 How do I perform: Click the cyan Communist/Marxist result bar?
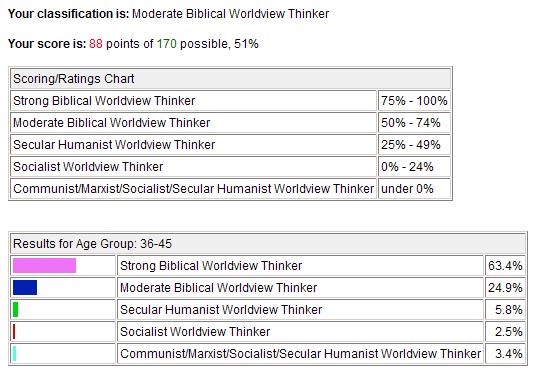click(14, 354)
